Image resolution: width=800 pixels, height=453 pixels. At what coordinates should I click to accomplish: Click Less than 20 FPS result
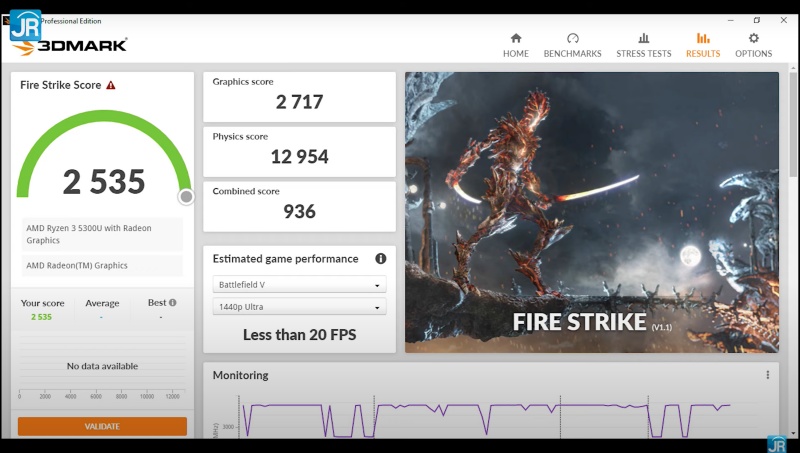(299, 335)
